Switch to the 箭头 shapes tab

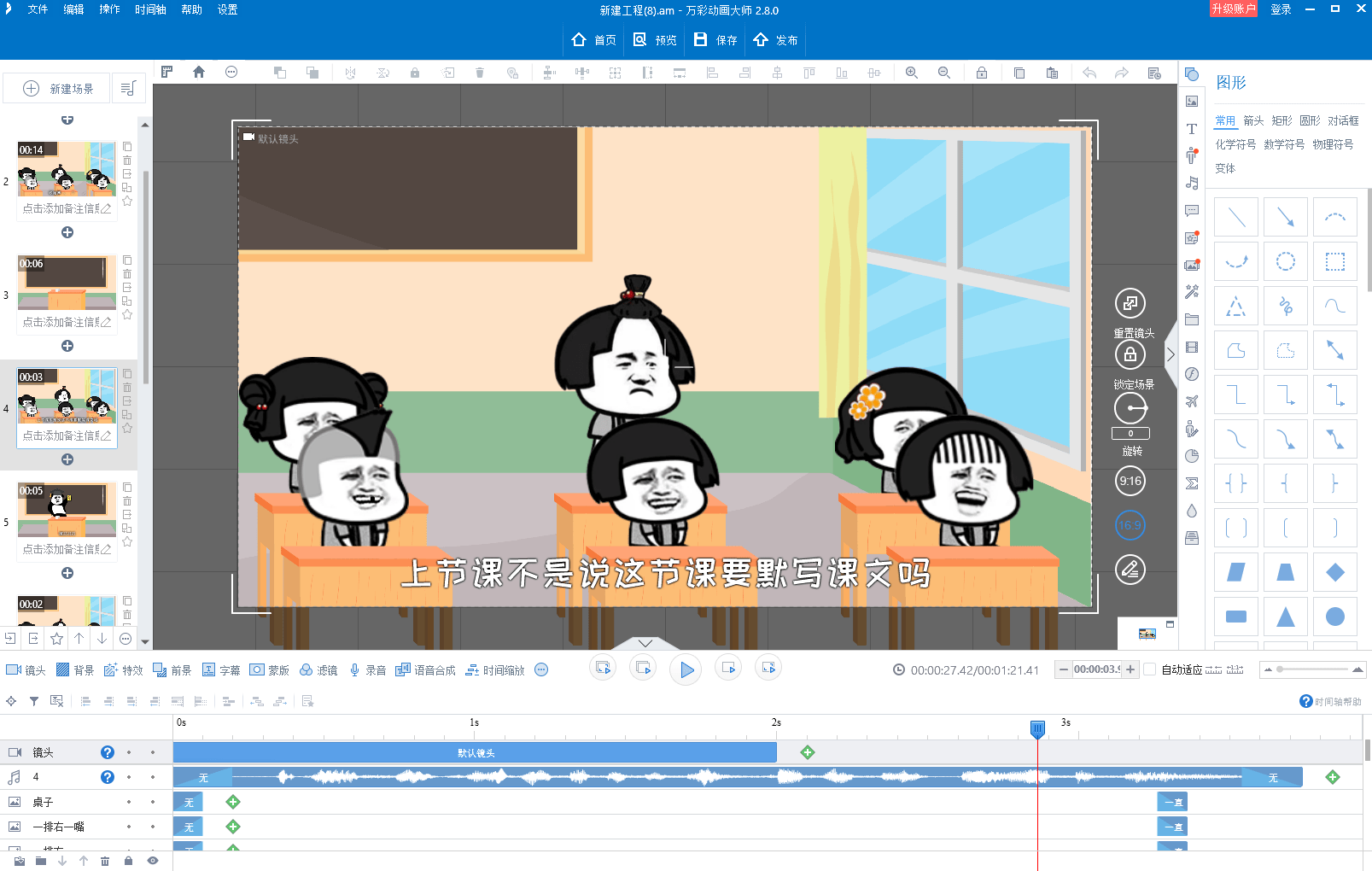(1253, 121)
